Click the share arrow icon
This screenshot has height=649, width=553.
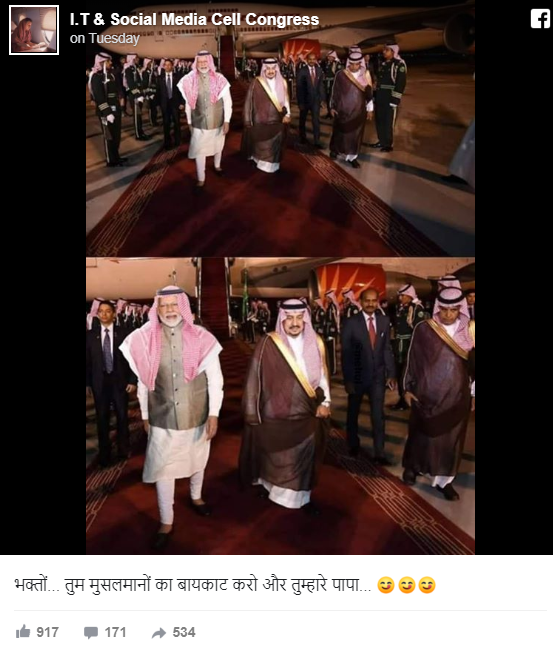point(159,632)
